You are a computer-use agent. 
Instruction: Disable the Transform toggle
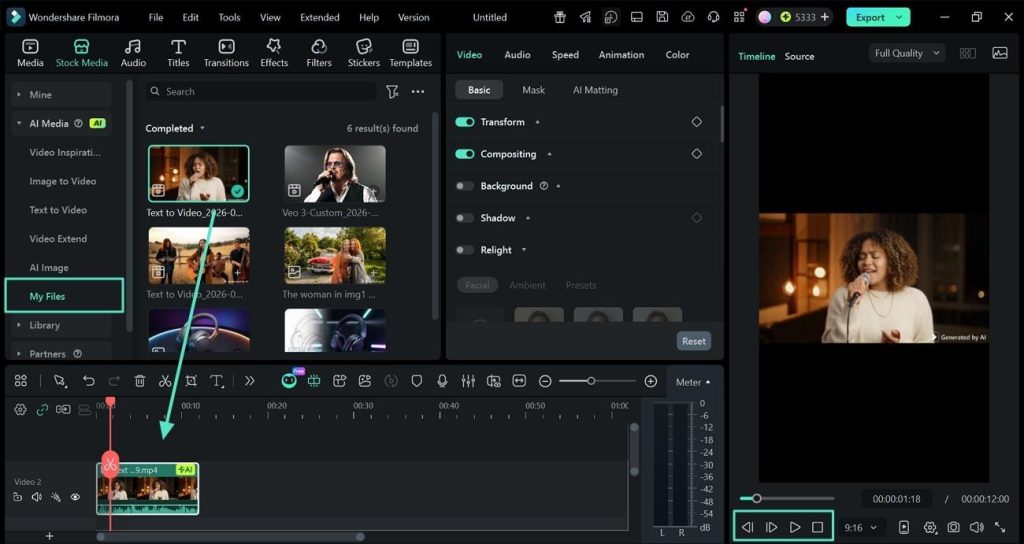point(465,122)
